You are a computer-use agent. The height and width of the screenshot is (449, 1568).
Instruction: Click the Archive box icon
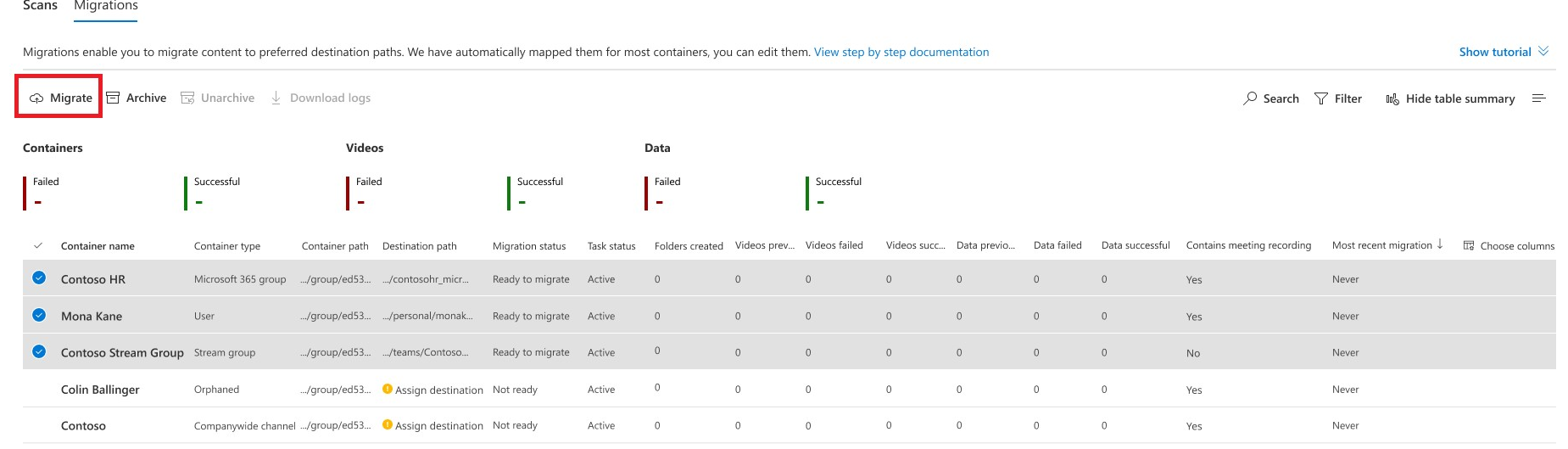click(x=113, y=98)
